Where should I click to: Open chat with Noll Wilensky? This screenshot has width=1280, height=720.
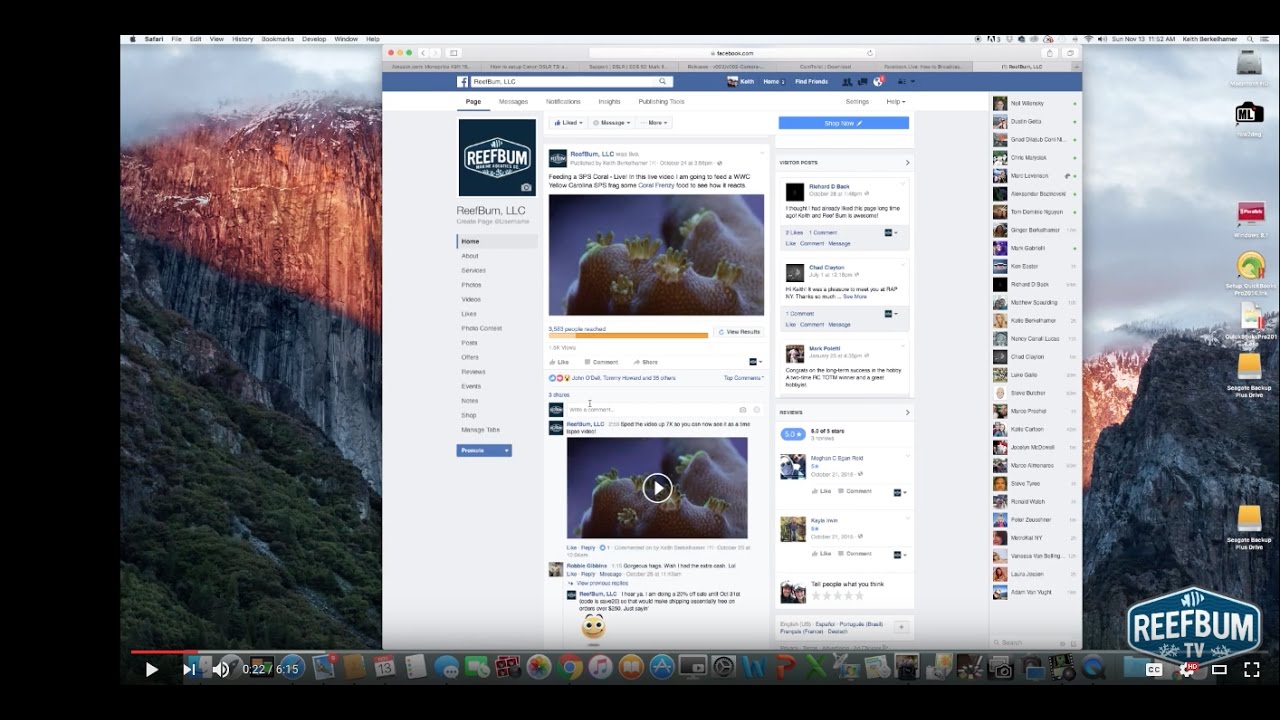(x=1035, y=104)
